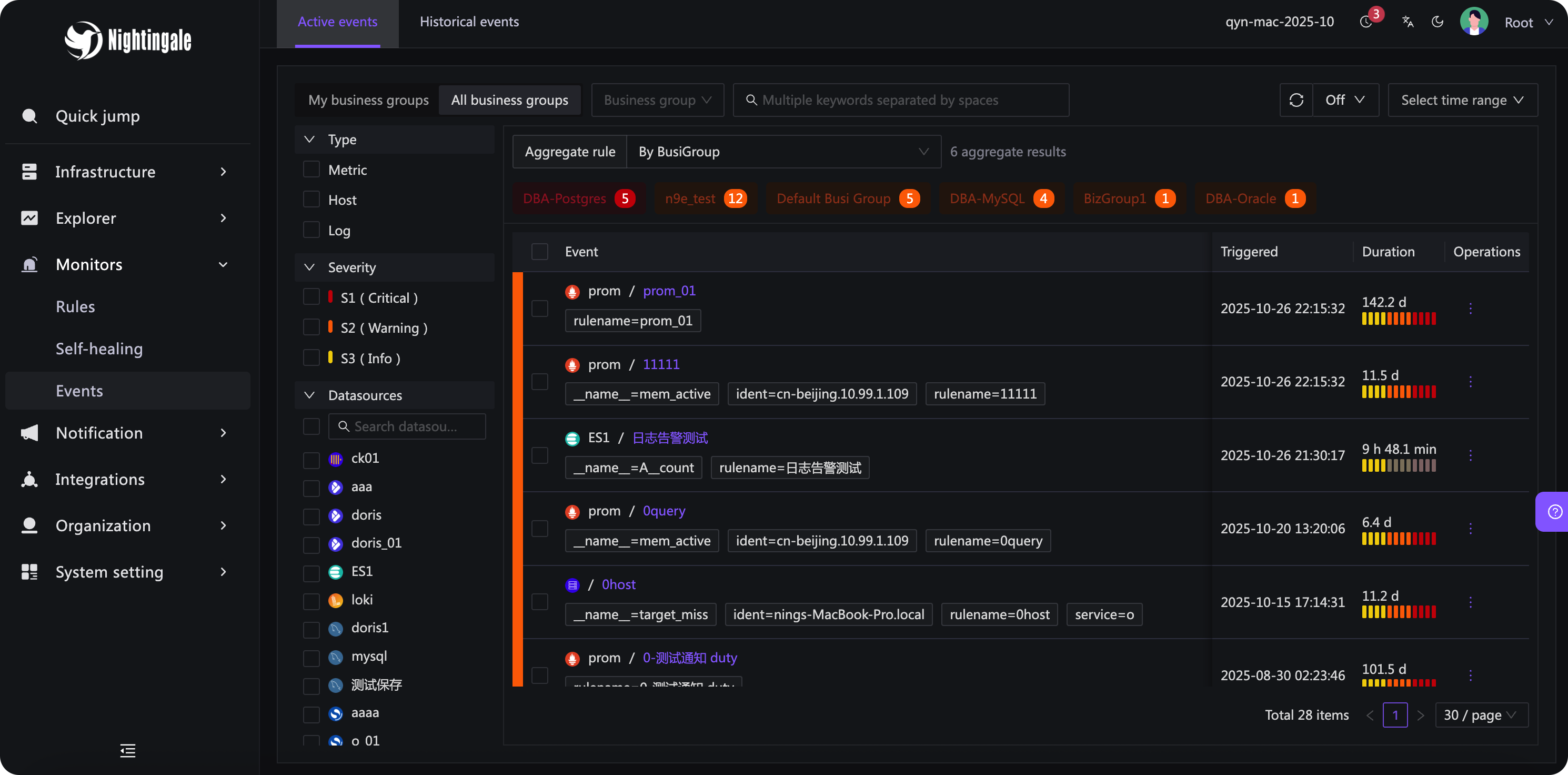Open the language translation icon

coord(1406,22)
